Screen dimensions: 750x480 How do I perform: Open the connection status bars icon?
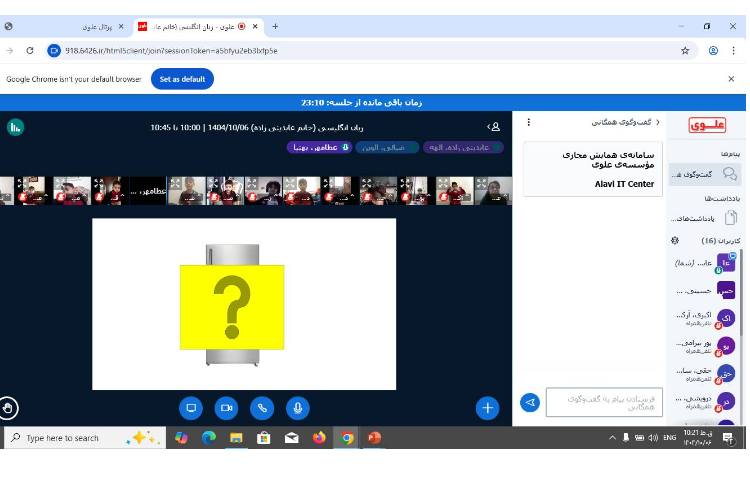15,127
